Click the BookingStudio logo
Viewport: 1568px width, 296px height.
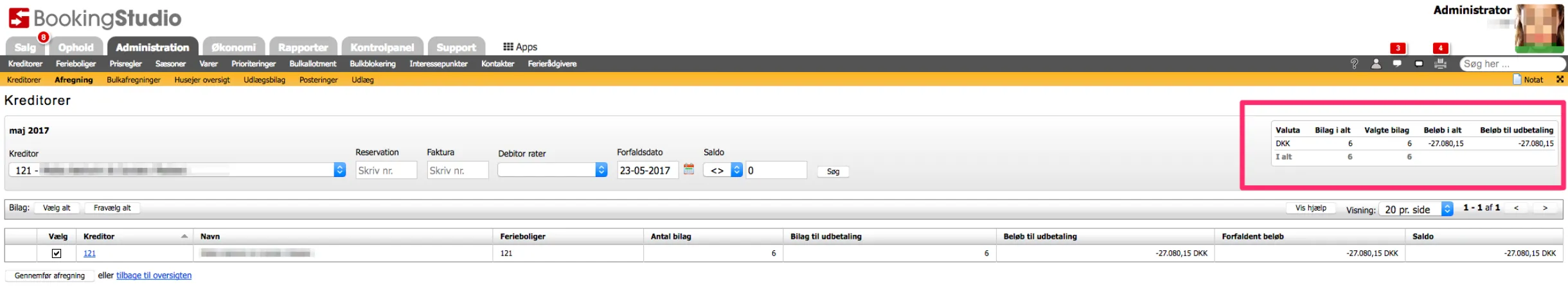click(x=94, y=18)
